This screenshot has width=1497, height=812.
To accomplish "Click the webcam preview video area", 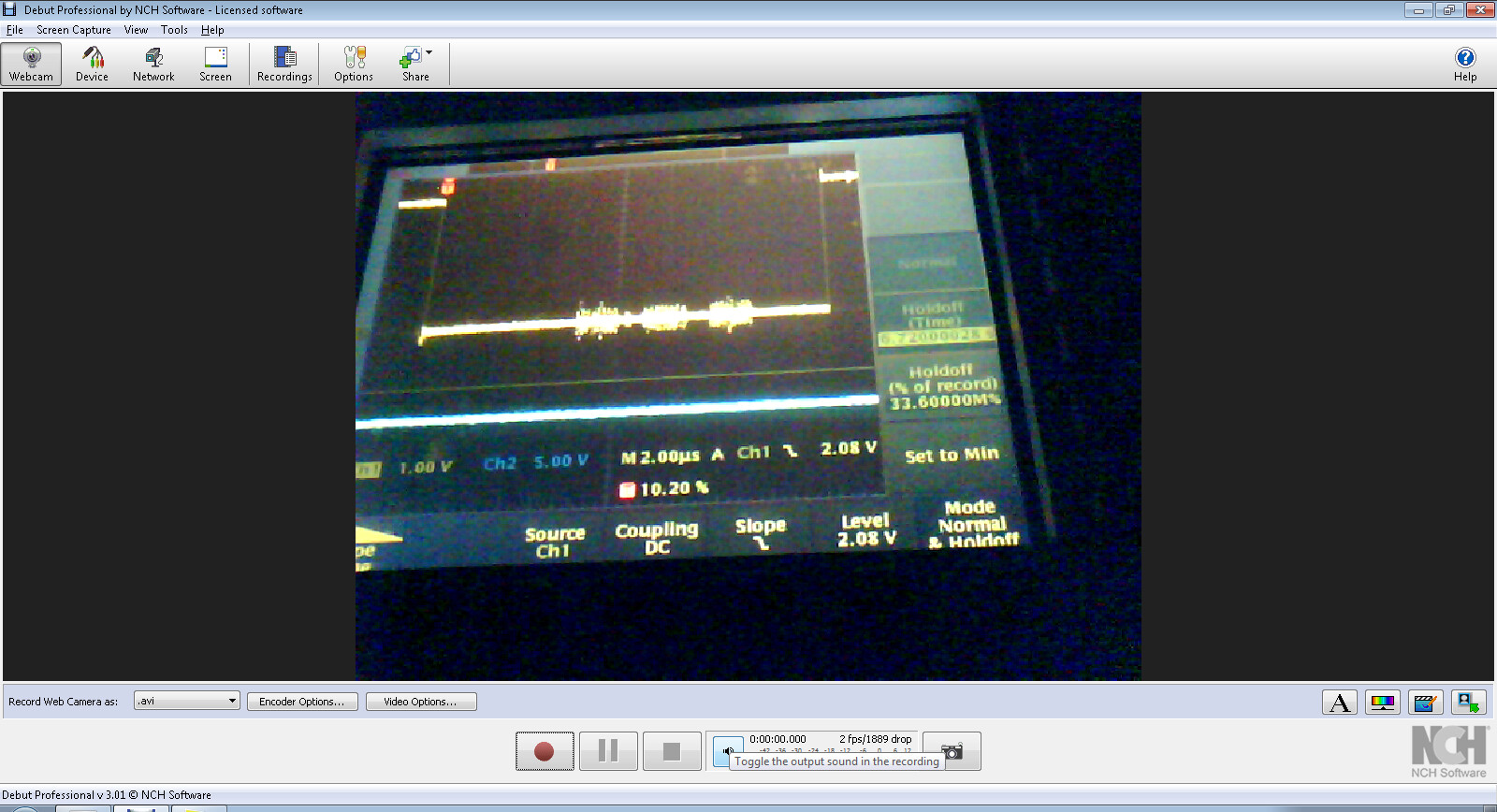I will [748, 386].
